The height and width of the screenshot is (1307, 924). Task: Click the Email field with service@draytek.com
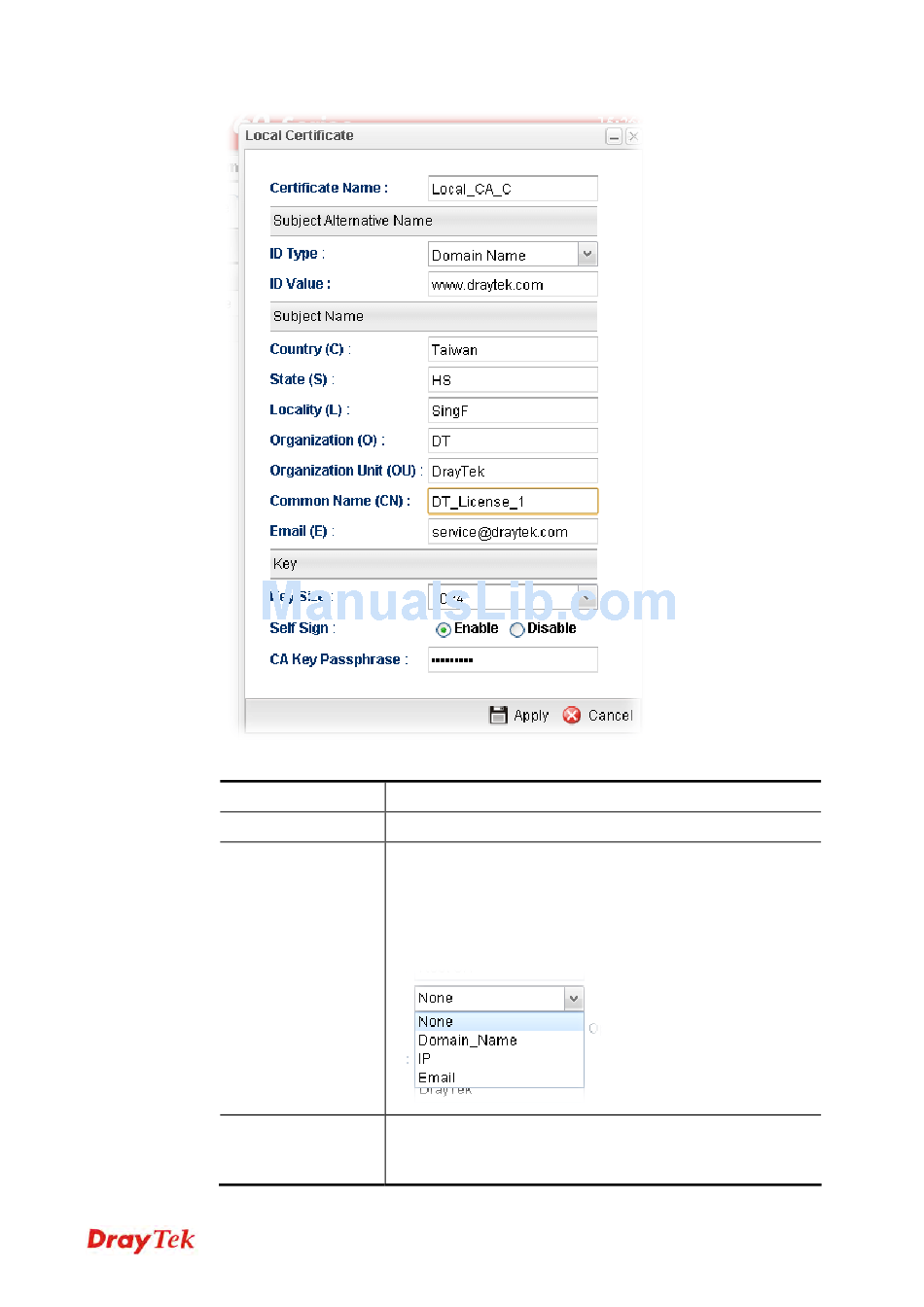513,532
